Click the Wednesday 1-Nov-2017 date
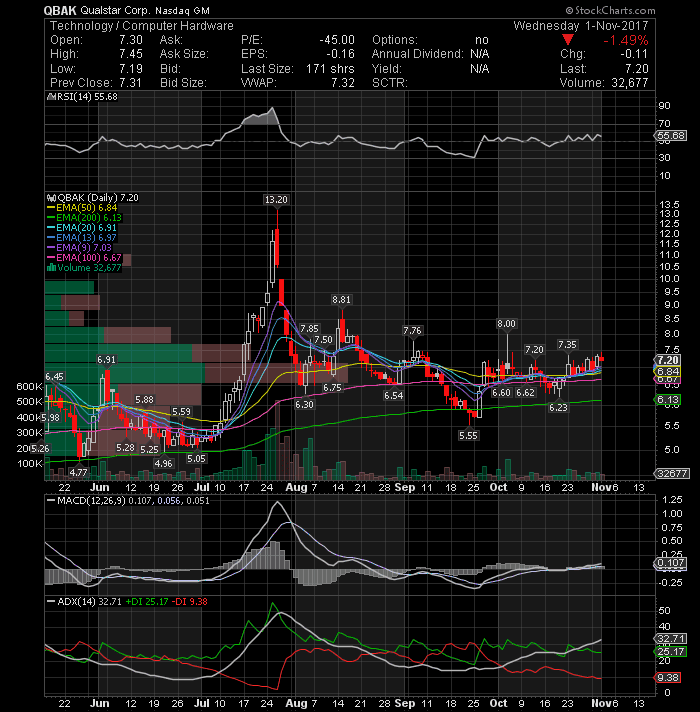 click(x=581, y=25)
